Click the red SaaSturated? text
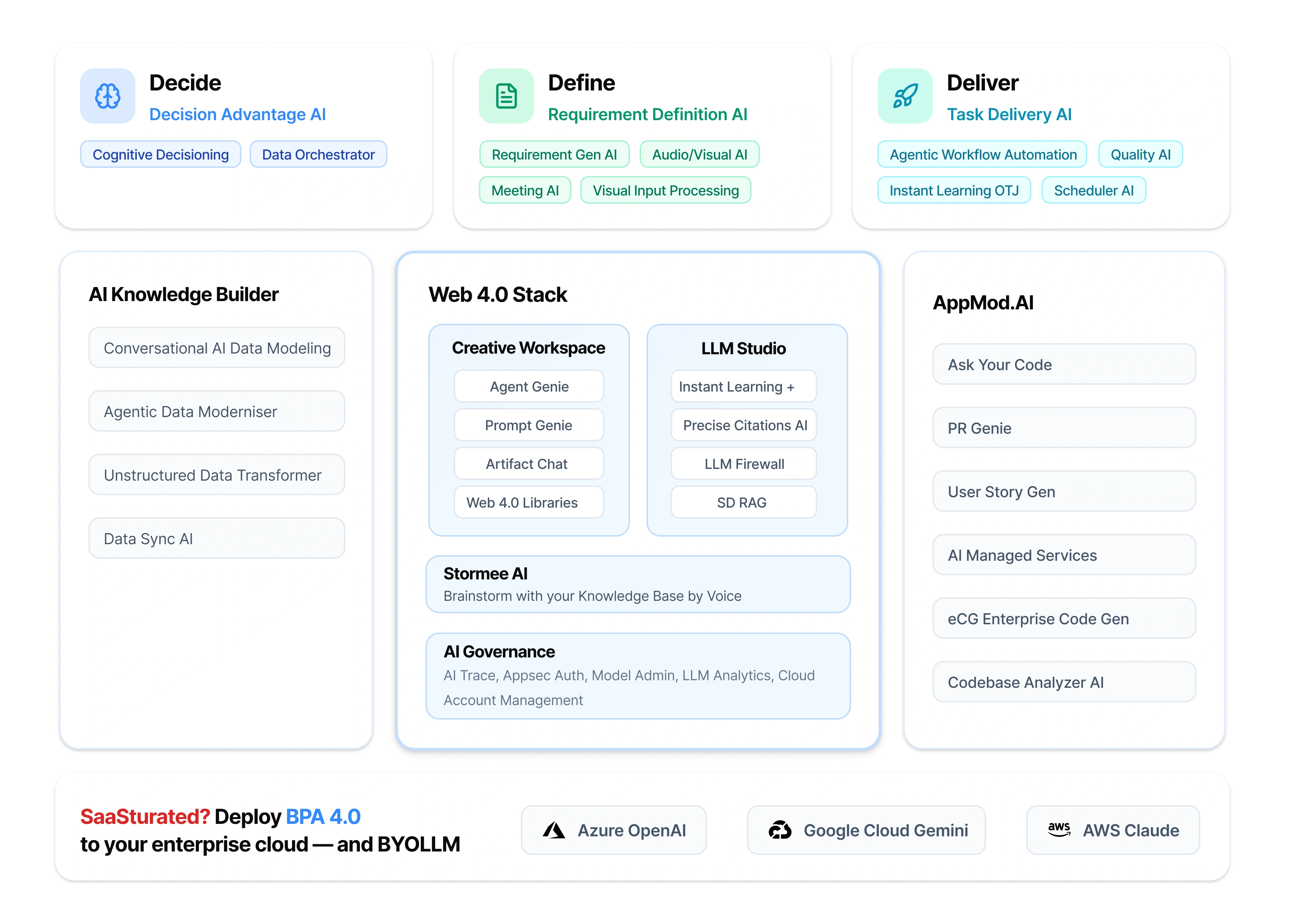 coord(145,817)
